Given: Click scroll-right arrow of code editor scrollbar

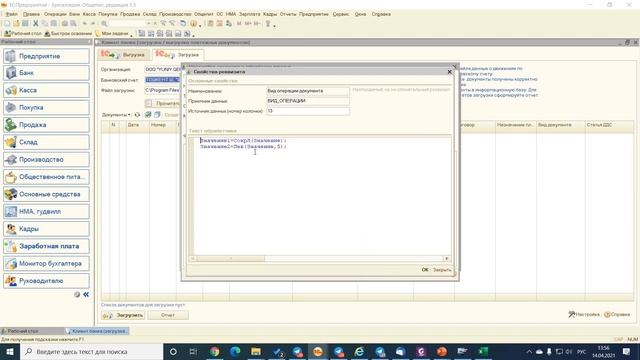Looking at the screenshot, I should point(447,258).
